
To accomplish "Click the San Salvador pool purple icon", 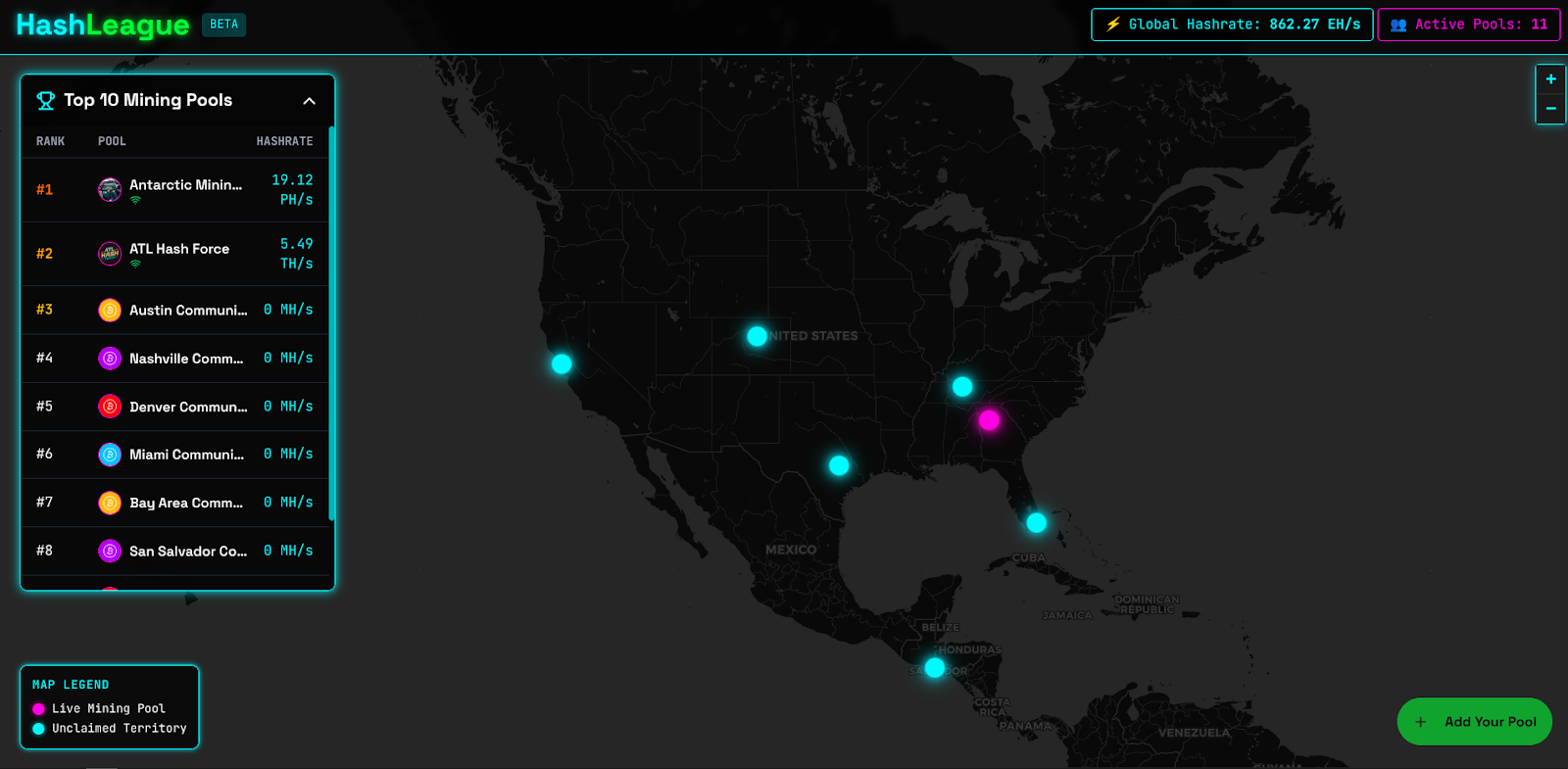I will [110, 551].
